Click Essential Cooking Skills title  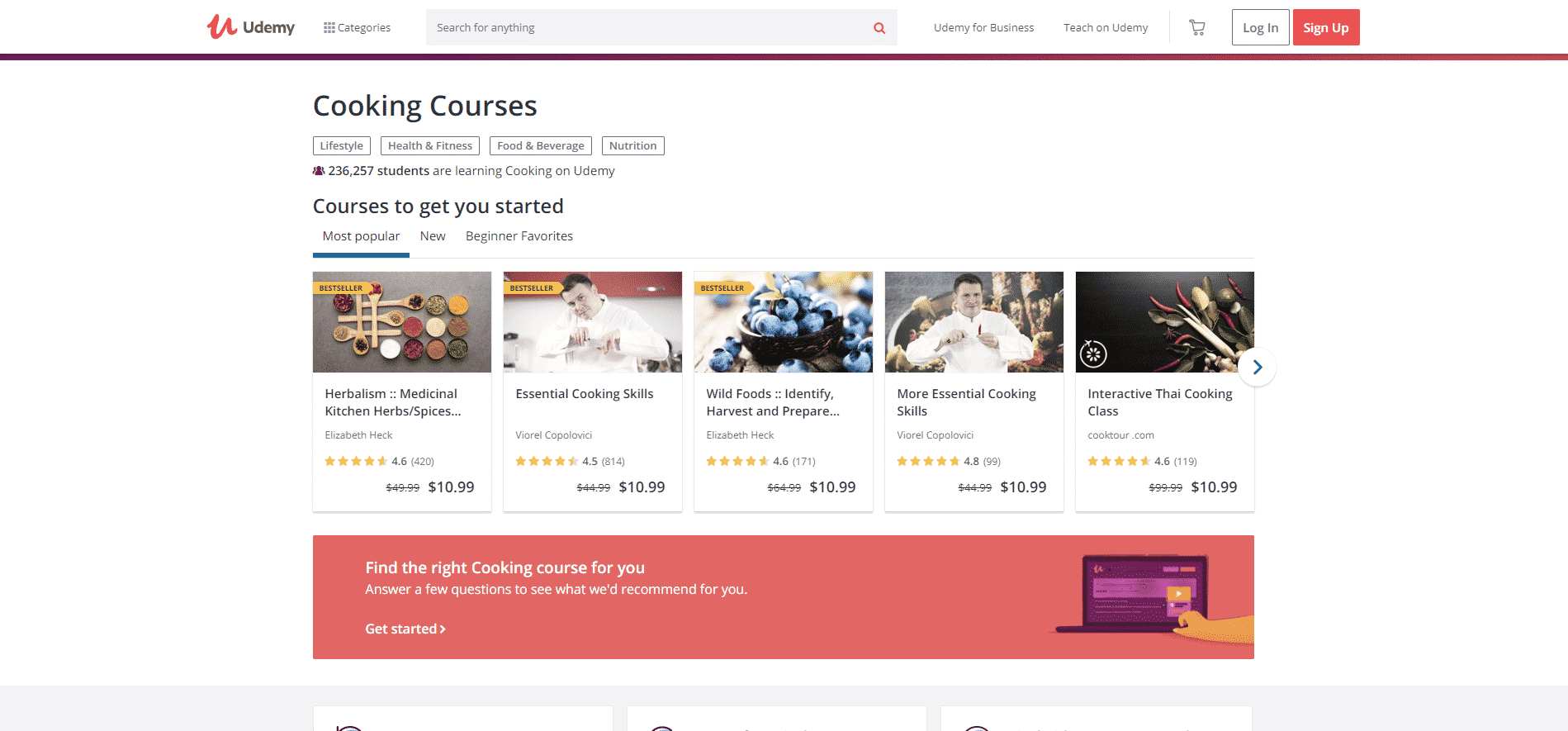pos(585,394)
